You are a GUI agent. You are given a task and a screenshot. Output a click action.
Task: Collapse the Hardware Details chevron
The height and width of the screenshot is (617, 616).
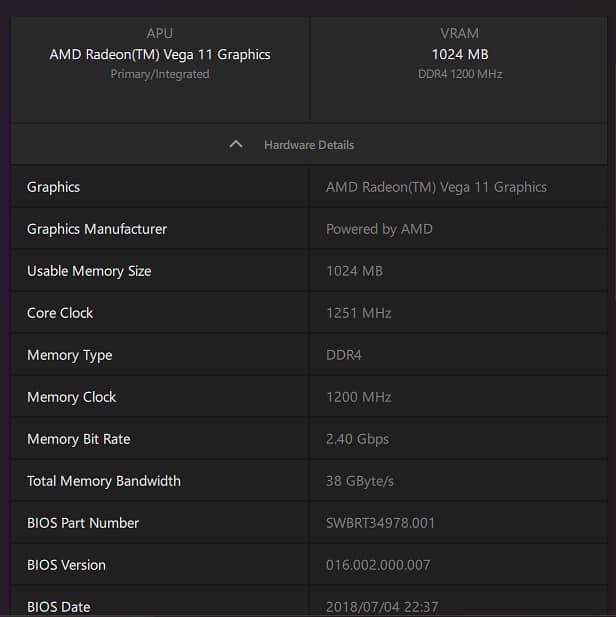pos(236,144)
